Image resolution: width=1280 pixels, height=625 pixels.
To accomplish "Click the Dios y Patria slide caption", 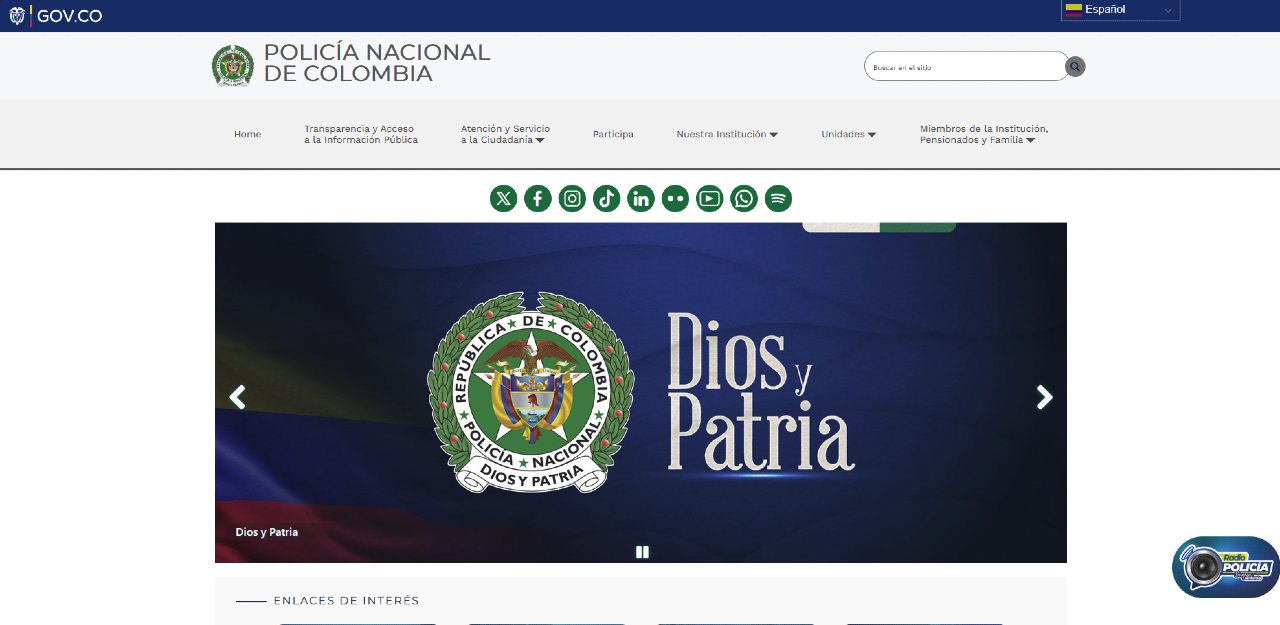I will point(267,532).
